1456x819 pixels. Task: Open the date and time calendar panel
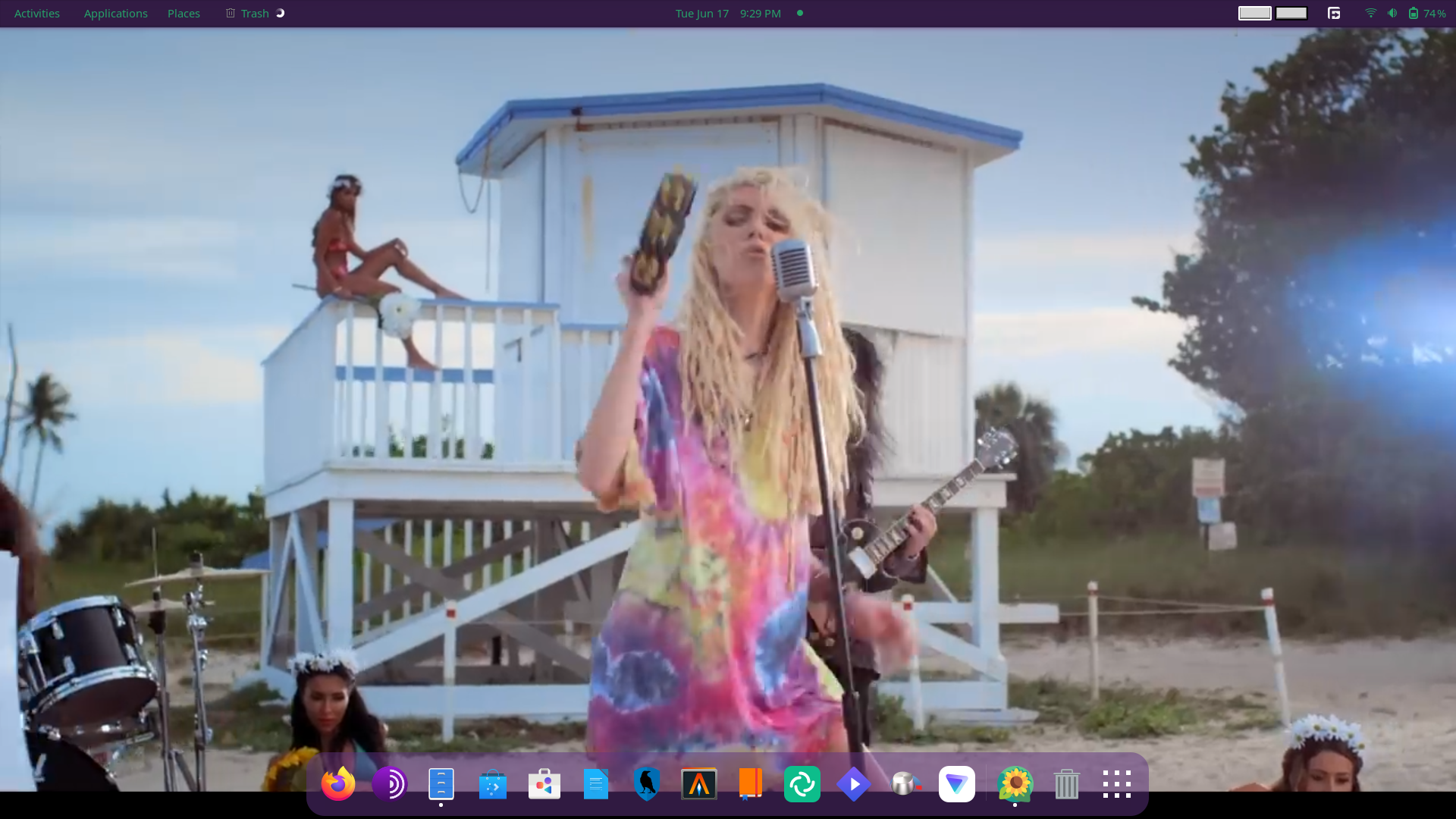[x=728, y=14]
